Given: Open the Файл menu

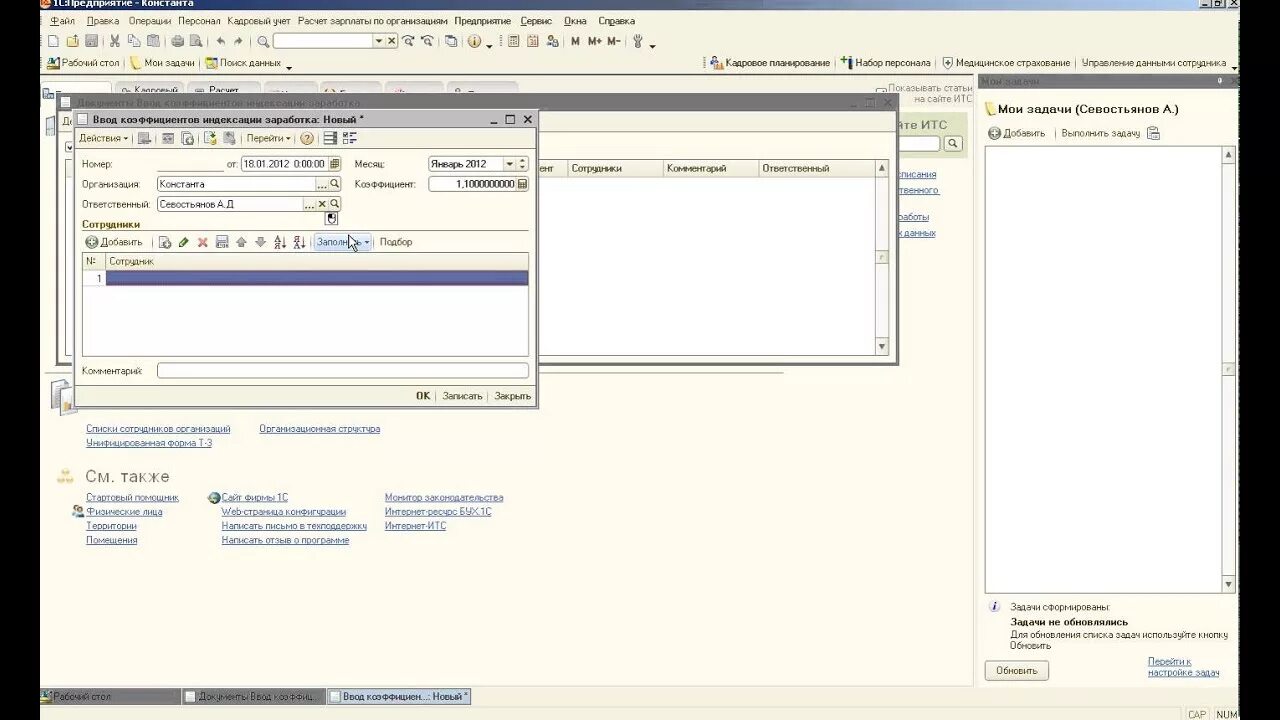Looking at the screenshot, I should 62,21.
